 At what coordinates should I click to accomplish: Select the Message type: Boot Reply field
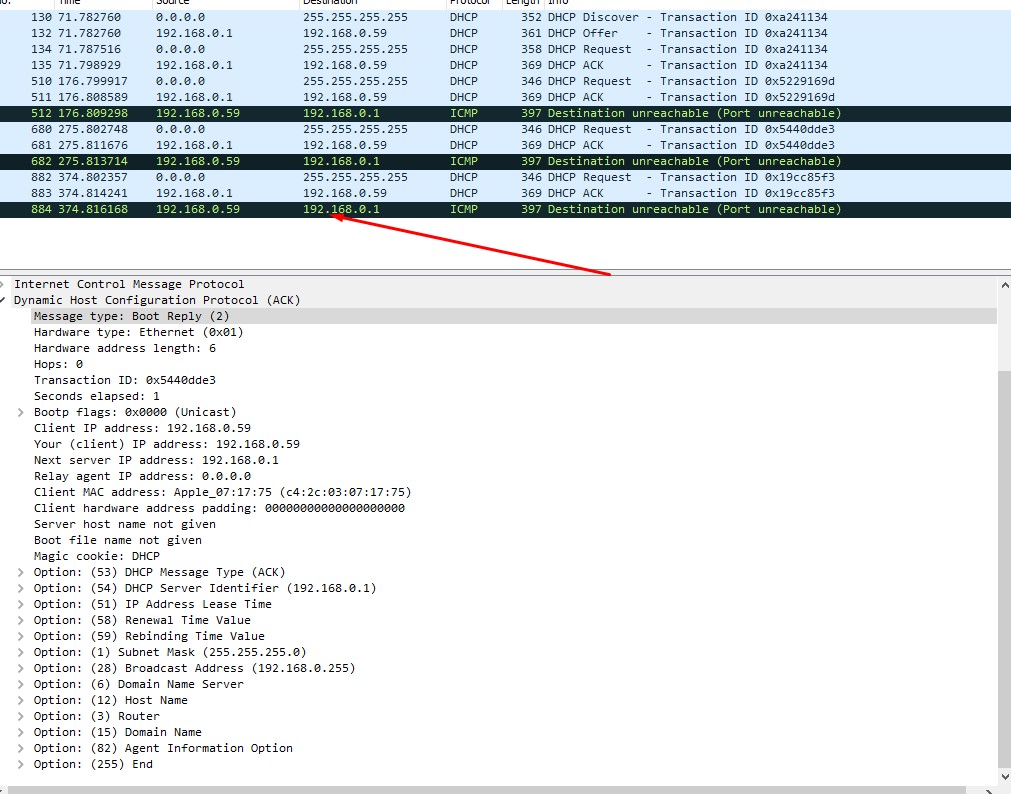tap(131, 316)
